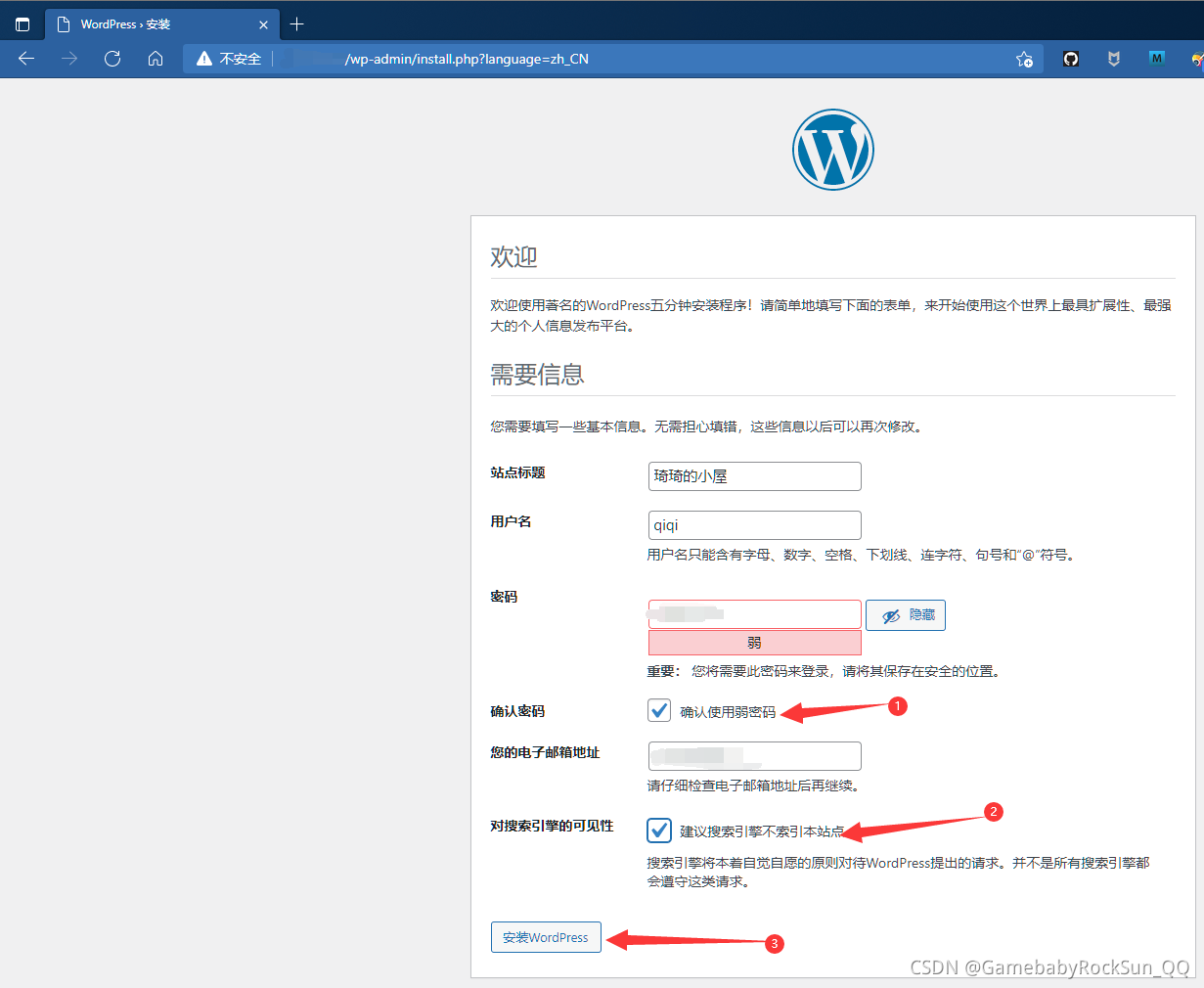Screen dimensions: 1204x988
Task: Click the 用户名 label
Action: click(x=511, y=521)
